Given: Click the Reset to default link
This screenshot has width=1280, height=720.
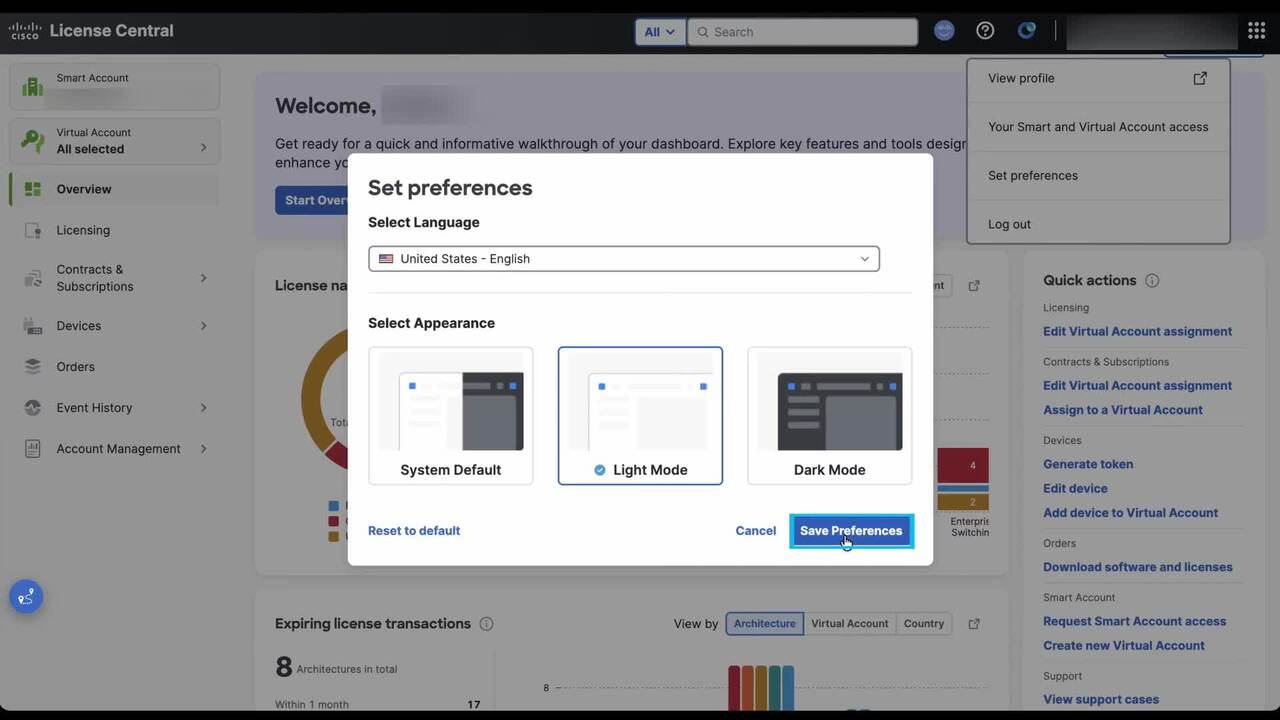Looking at the screenshot, I should tap(414, 531).
